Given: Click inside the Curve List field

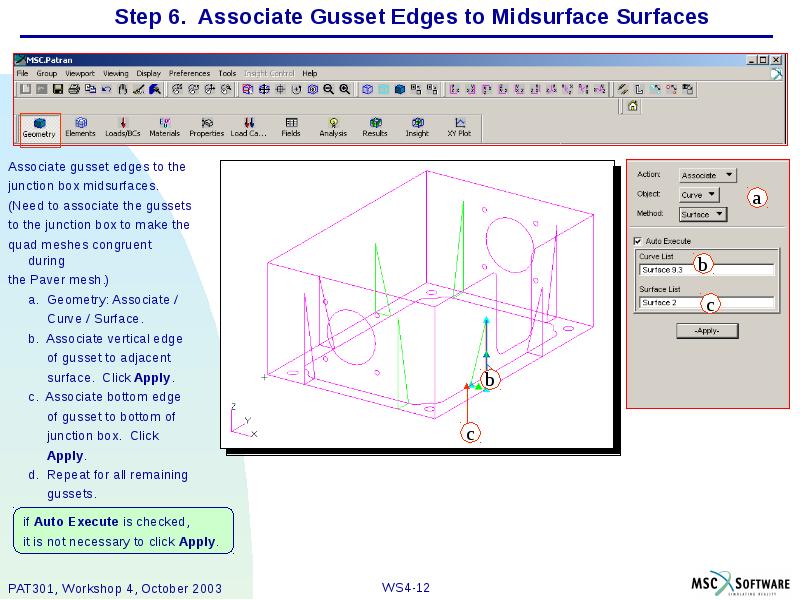Looking at the screenshot, I should [x=708, y=269].
